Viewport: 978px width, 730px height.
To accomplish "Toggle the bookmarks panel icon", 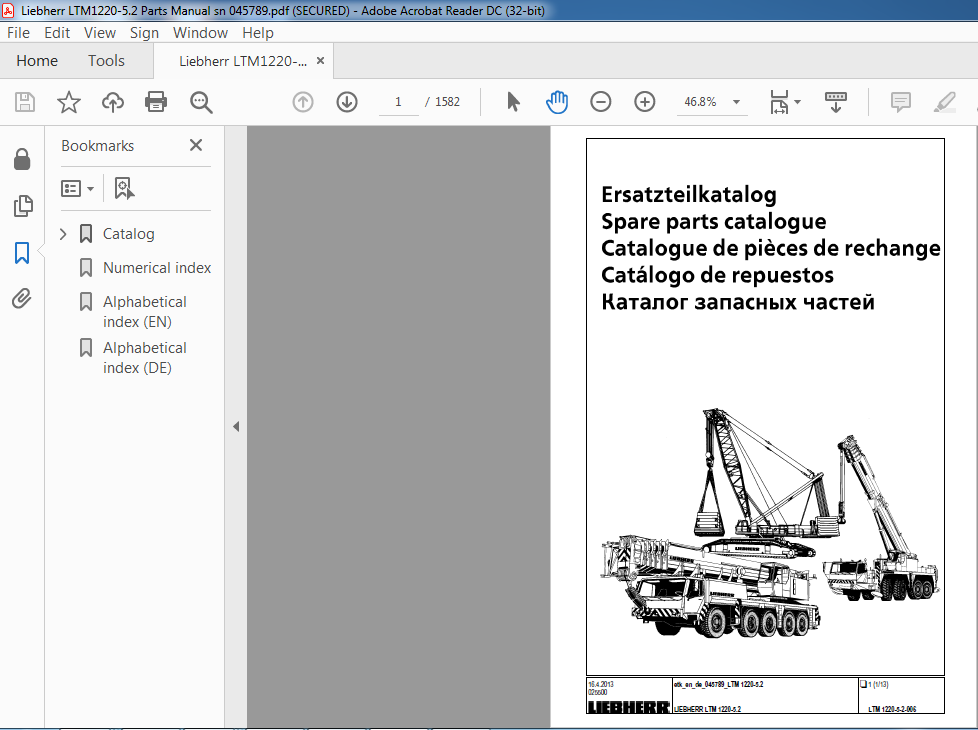I will coord(22,253).
